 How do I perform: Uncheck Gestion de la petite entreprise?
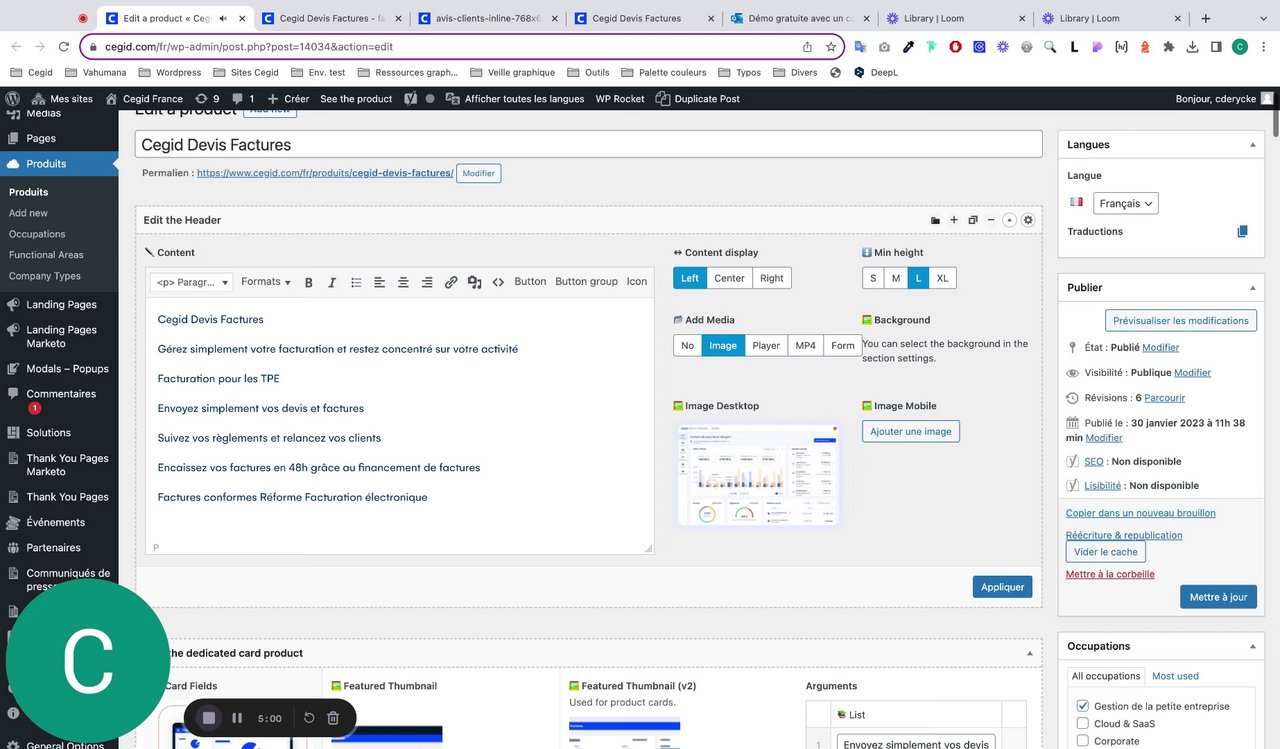click(x=1083, y=706)
